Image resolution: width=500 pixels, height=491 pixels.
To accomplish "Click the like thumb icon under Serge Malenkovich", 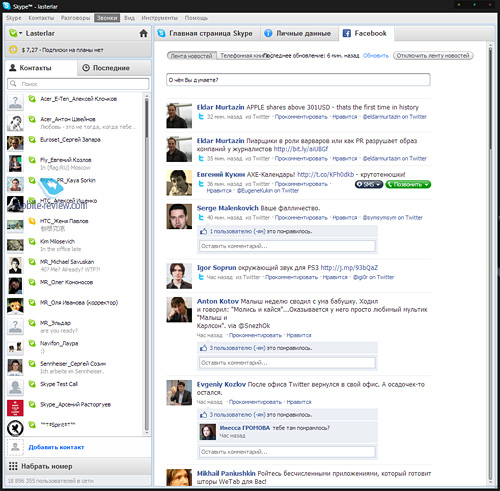I will pos(203,231).
